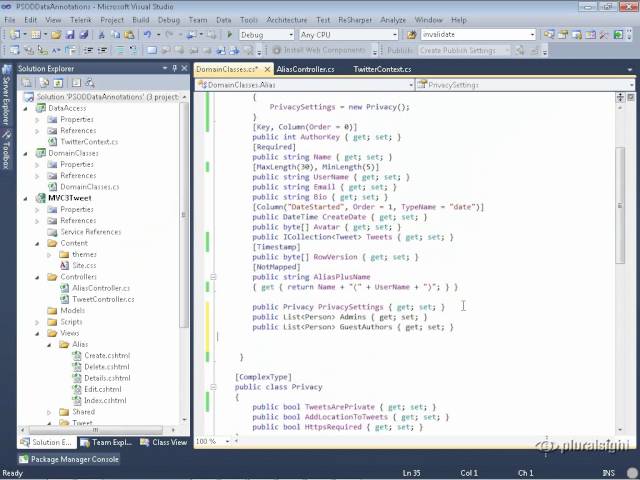Image resolution: width=640 pixels, height=480 pixels.
Task: Select Create.cshtml in the Alias folder
Action: [107, 356]
